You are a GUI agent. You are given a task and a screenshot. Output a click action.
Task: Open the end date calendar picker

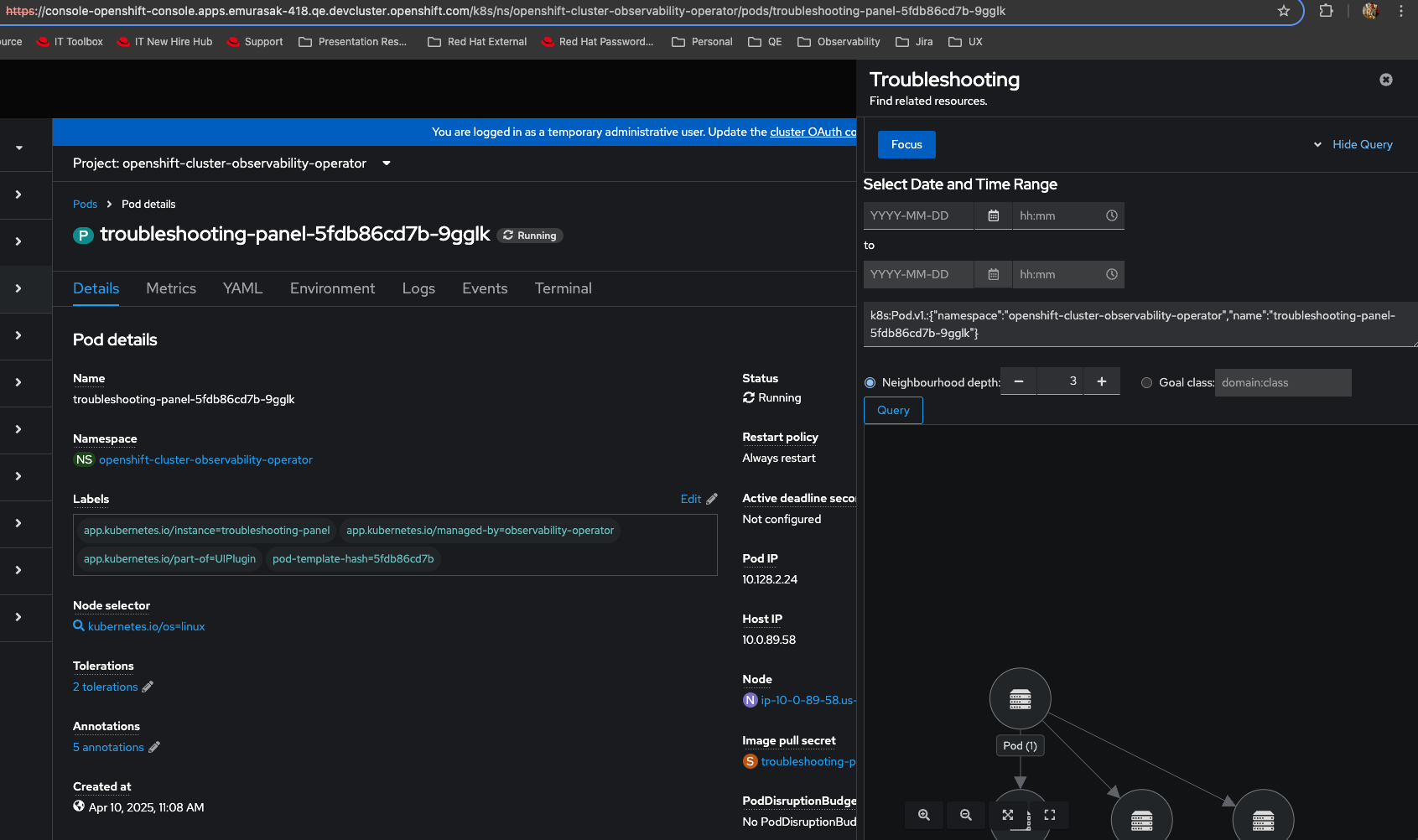(x=994, y=274)
